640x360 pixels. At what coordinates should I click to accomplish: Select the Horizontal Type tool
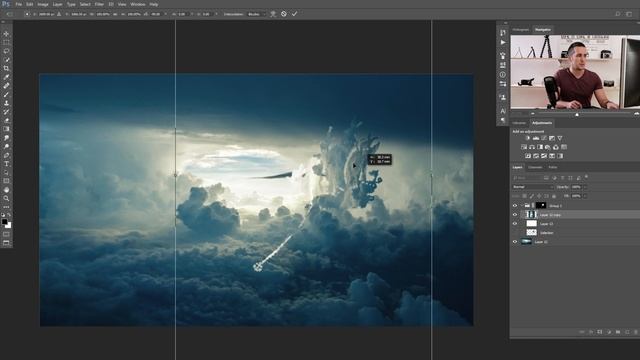(x=6, y=164)
